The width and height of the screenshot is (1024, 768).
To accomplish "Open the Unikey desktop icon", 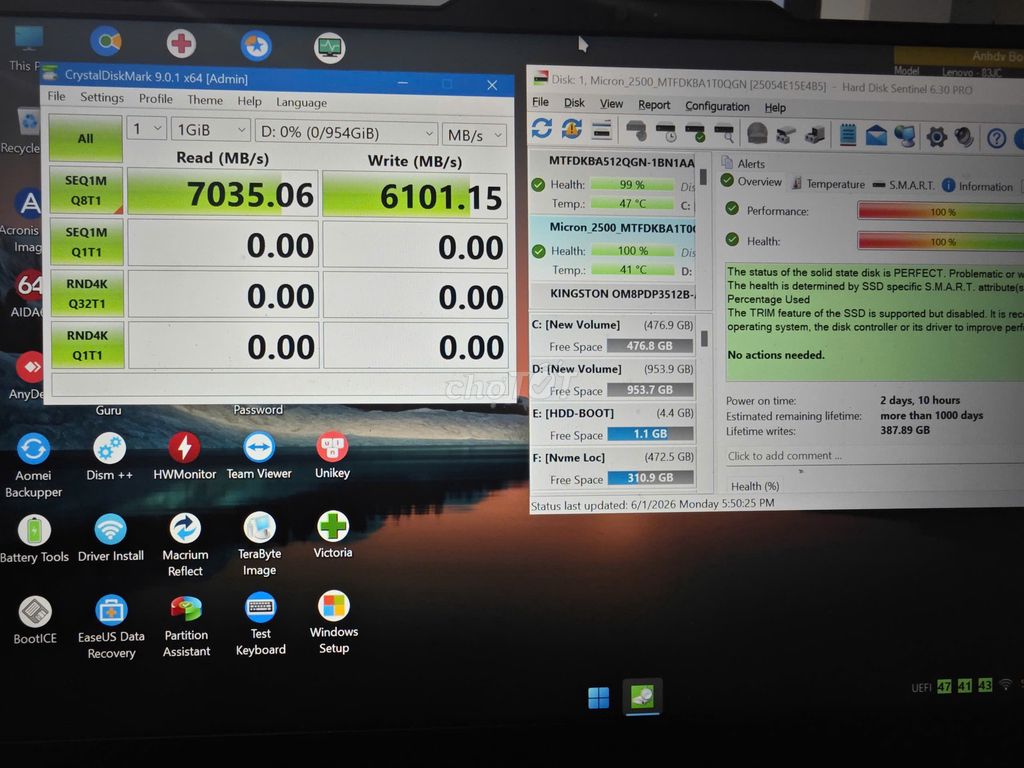I will pos(332,455).
